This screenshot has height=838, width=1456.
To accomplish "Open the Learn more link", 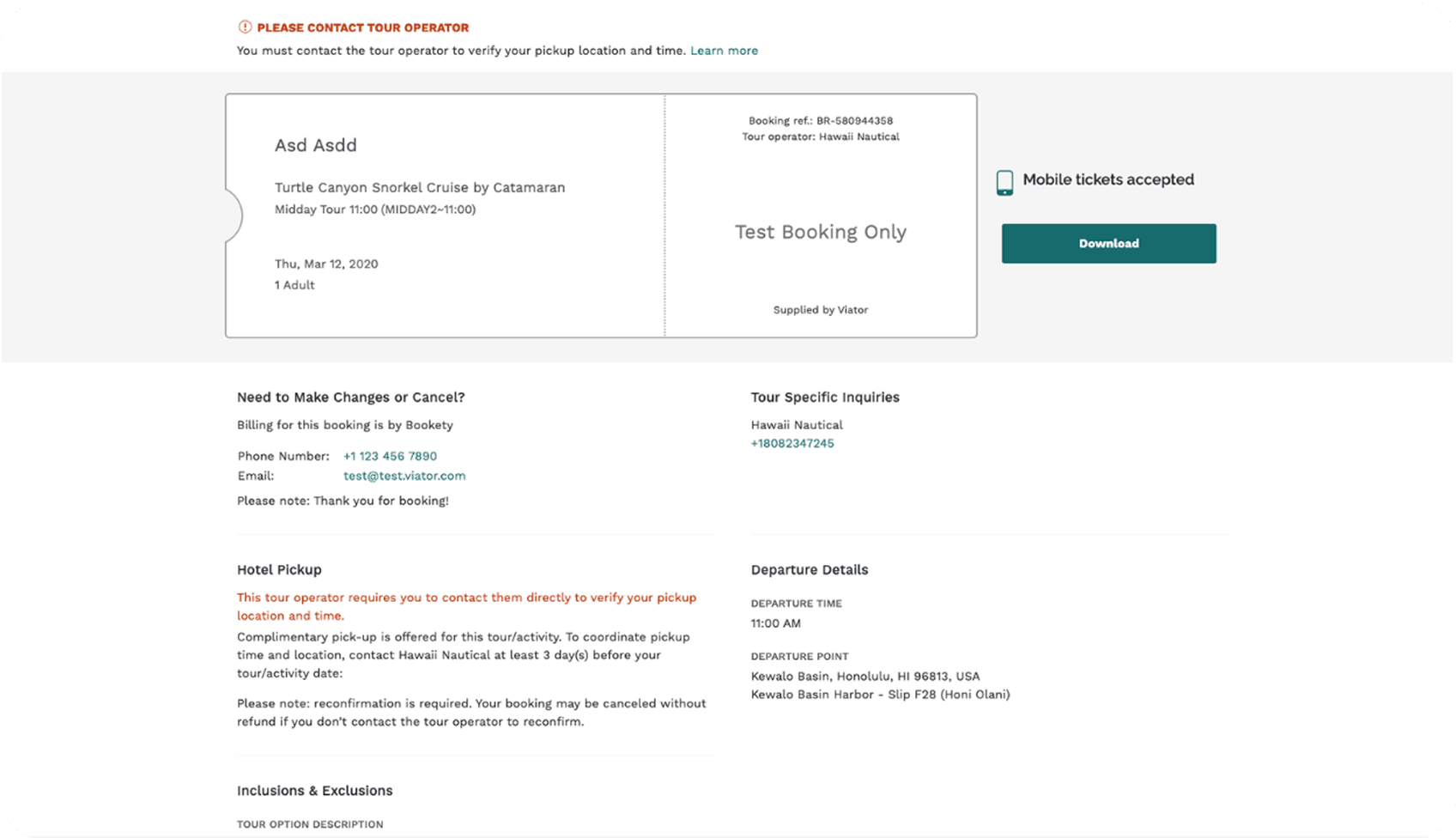I will pos(724,51).
